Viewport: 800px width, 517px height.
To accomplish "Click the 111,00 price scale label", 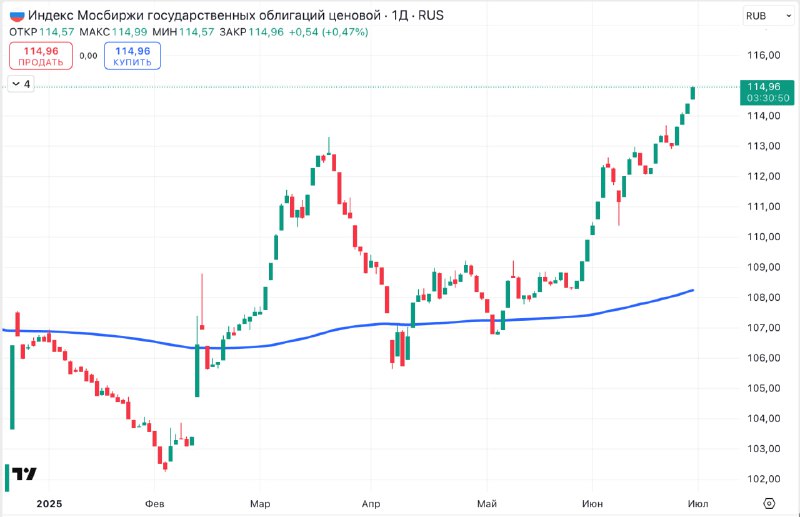I will tap(764, 206).
